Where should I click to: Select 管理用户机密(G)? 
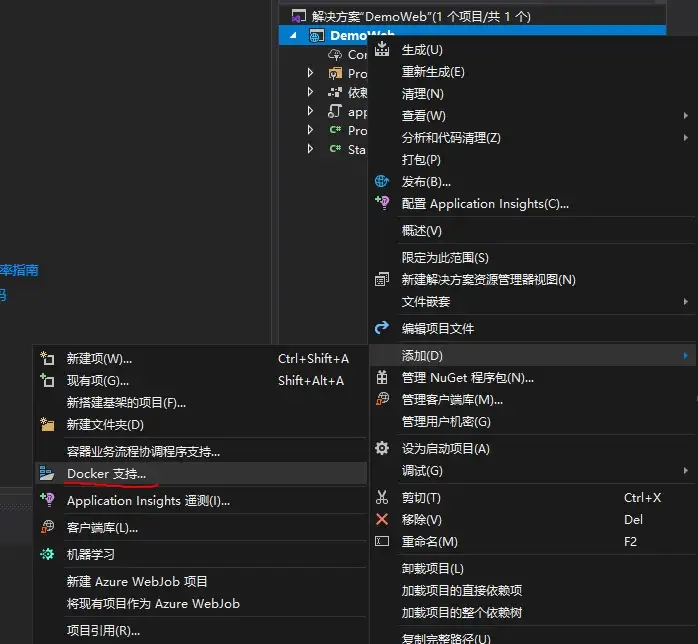(446, 421)
